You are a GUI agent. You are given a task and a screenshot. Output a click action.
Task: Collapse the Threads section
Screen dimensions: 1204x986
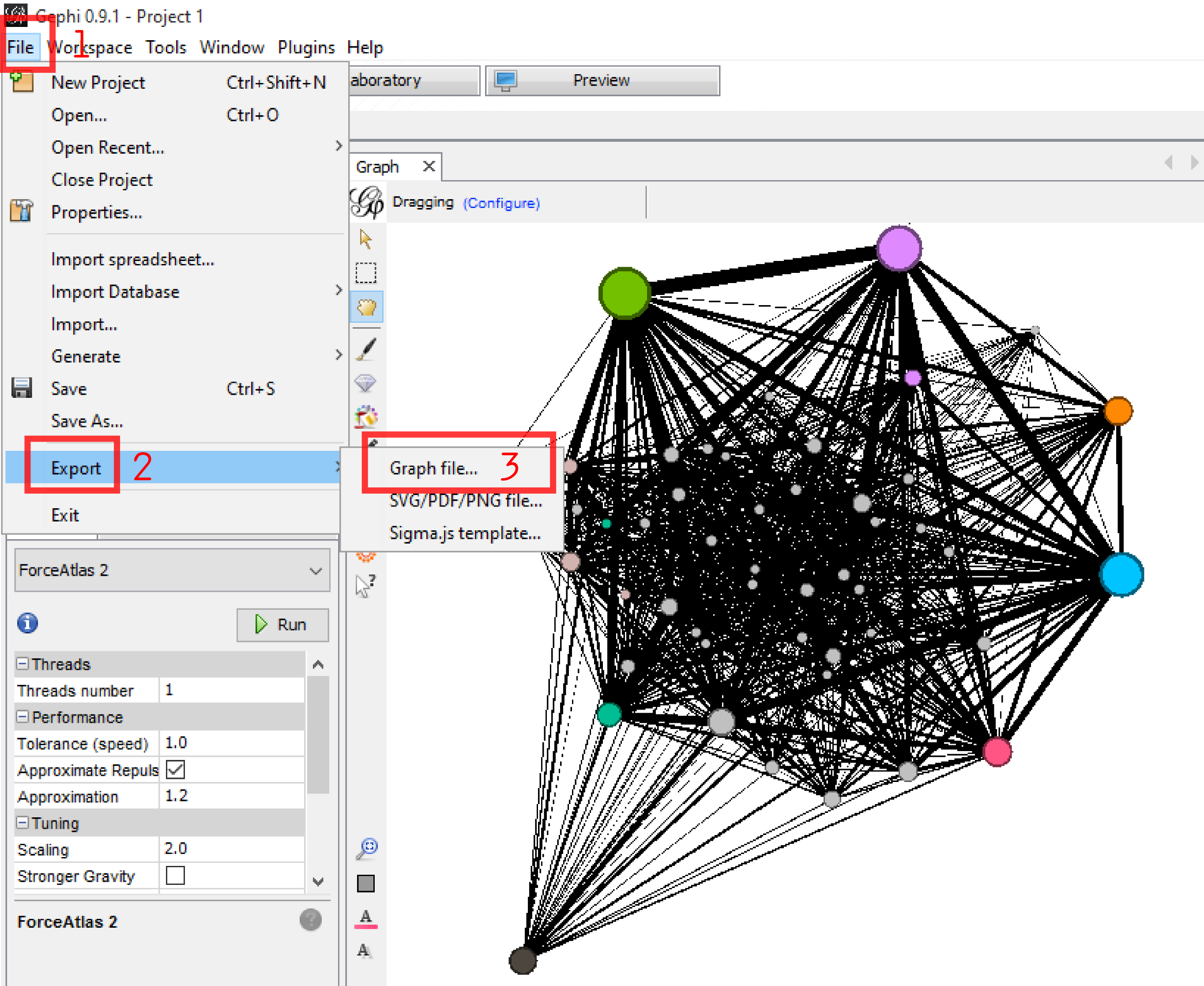[22, 663]
